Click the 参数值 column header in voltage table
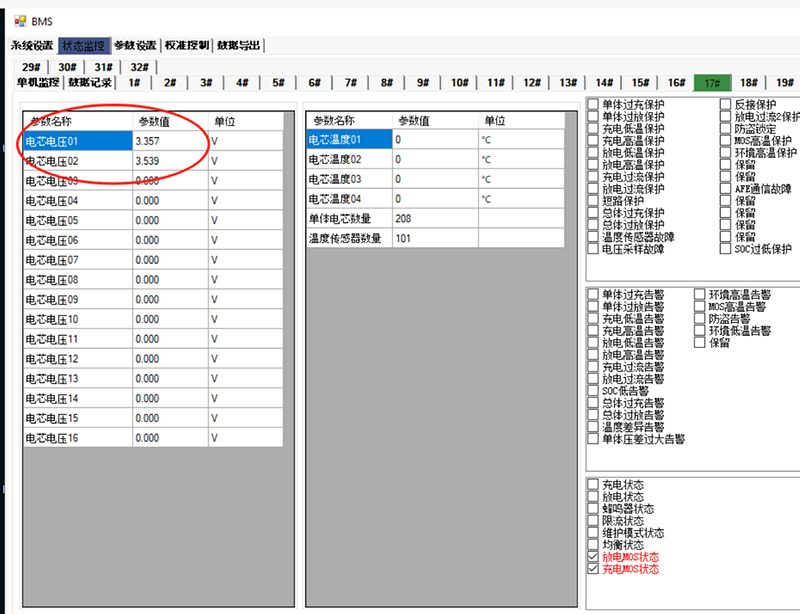This screenshot has width=800, height=614. click(169, 121)
